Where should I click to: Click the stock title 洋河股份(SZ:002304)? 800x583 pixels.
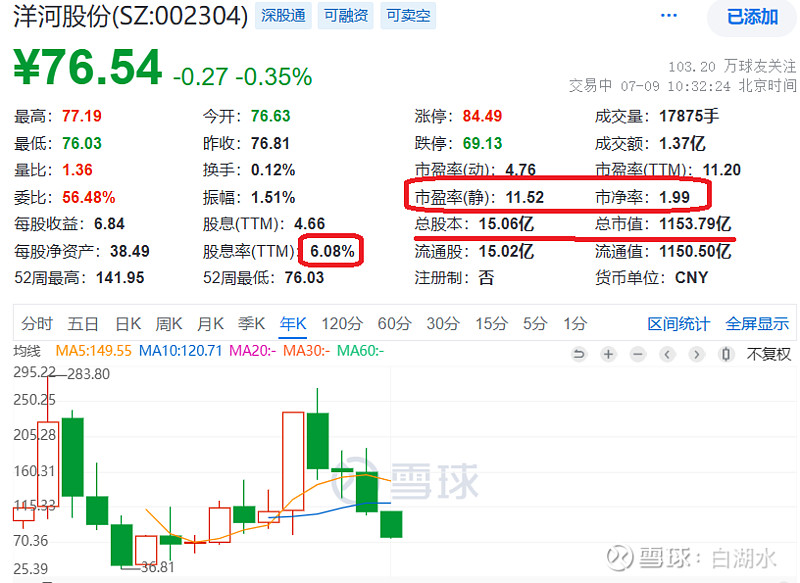[131, 16]
